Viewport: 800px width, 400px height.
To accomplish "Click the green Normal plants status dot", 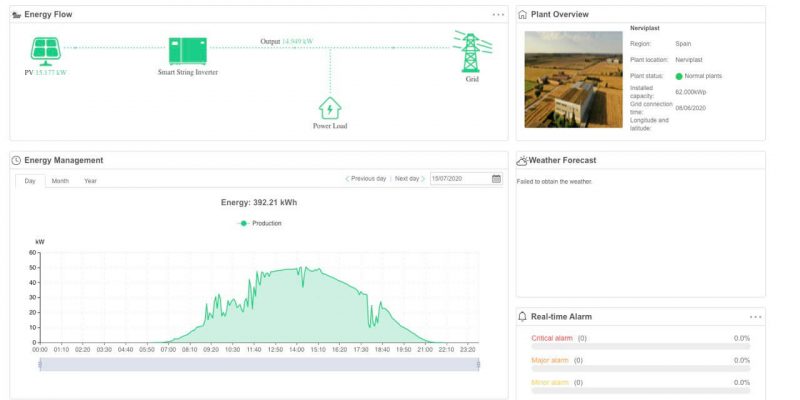I will coord(679,76).
